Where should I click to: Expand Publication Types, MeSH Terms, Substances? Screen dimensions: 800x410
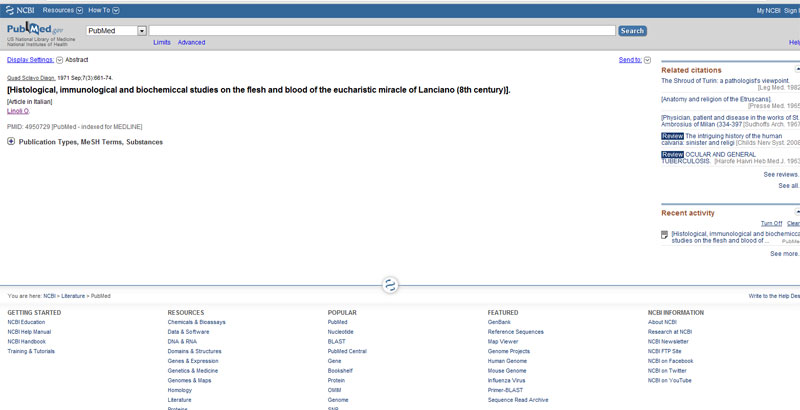click(x=91, y=142)
